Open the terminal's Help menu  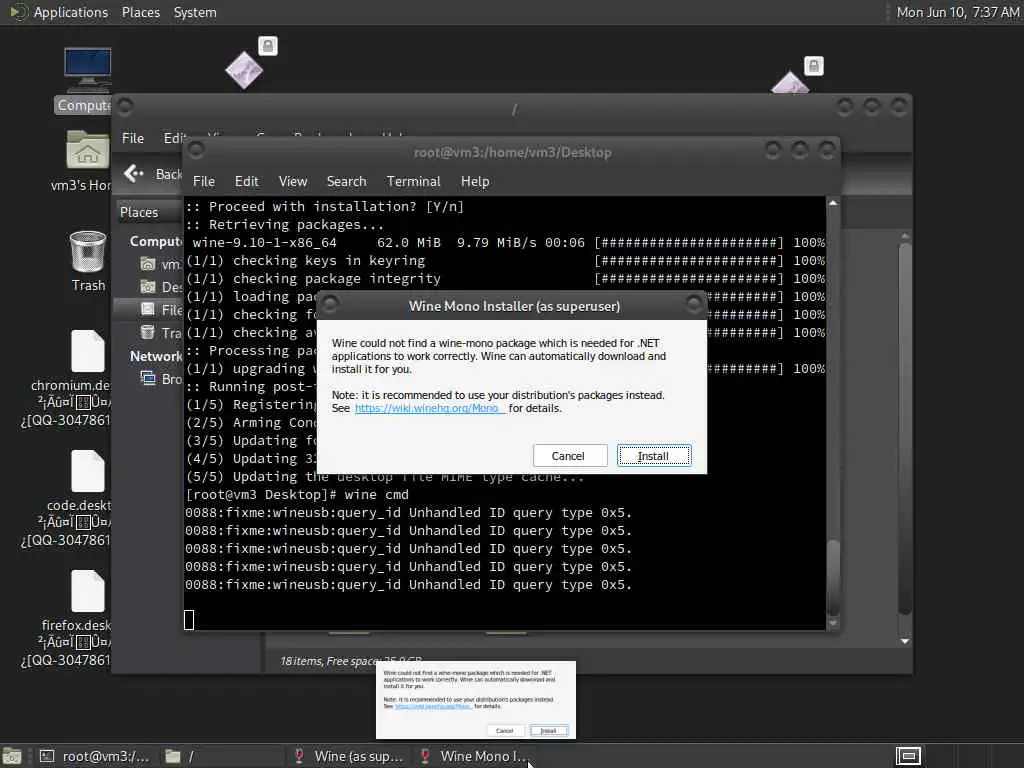[475, 182]
